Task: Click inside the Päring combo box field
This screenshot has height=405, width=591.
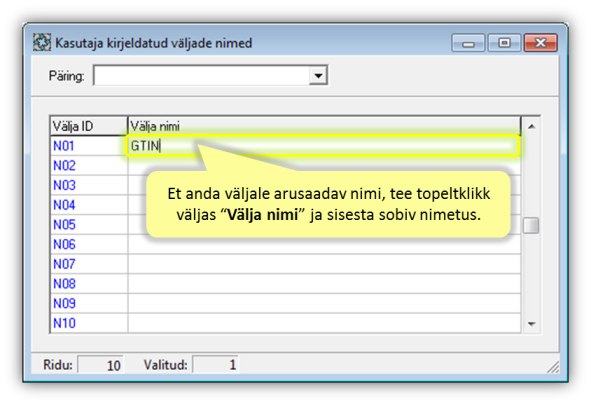Action: click(x=202, y=76)
